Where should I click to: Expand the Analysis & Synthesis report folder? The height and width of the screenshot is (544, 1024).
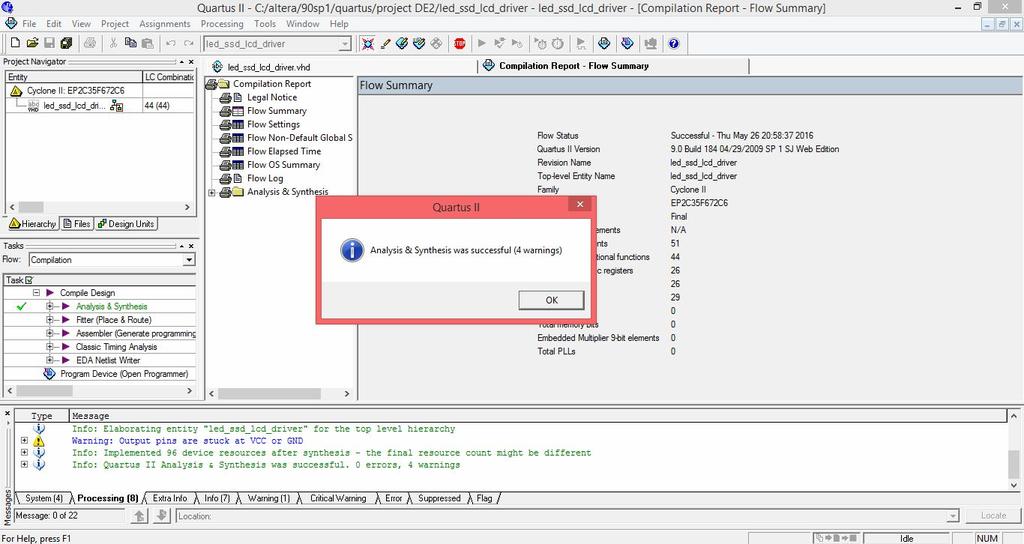point(212,192)
